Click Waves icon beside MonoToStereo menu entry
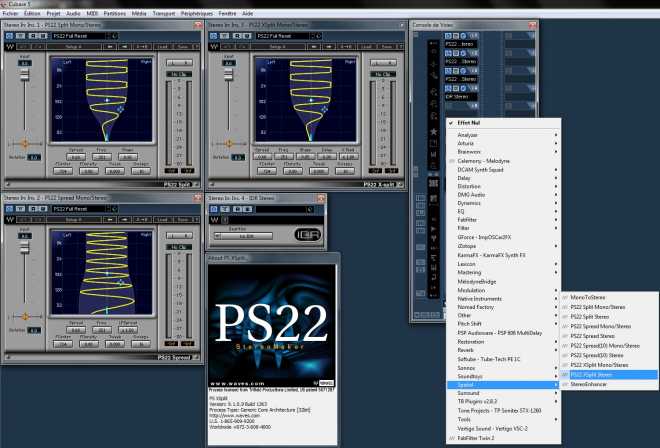This screenshot has height=448, width=660. pyautogui.click(x=564, y=297)
